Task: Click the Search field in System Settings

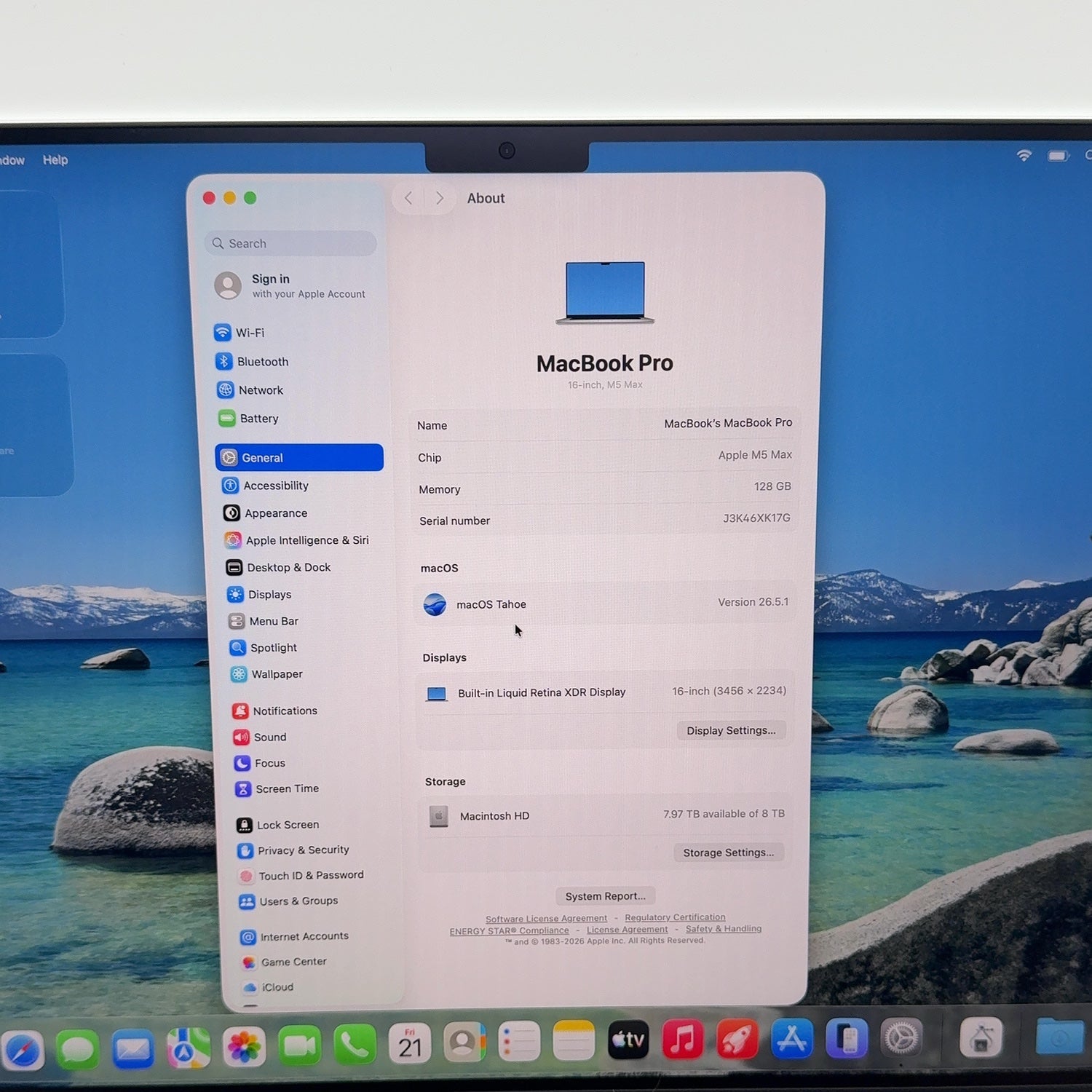Action: coord(290,243)
